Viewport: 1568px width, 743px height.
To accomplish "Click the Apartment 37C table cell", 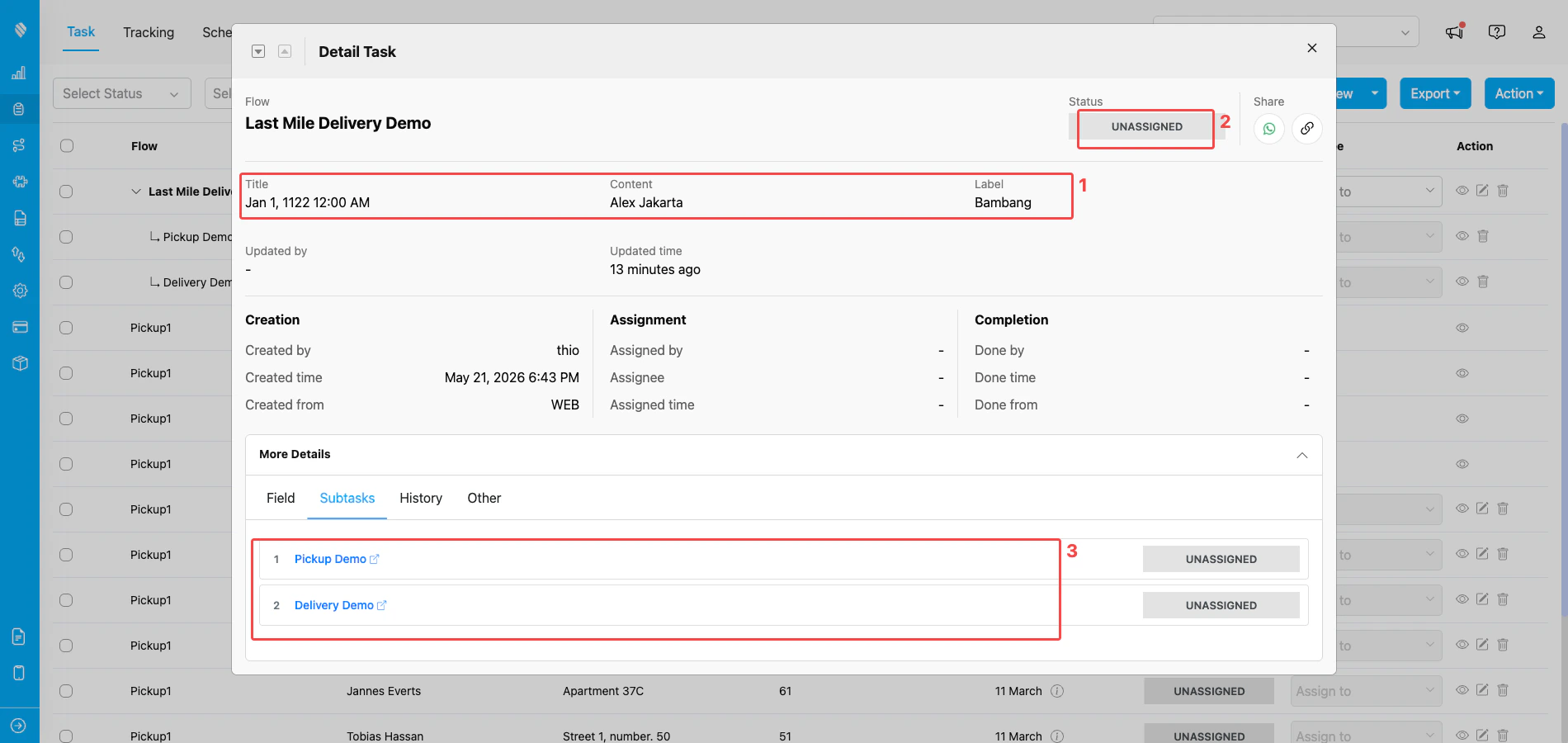I will pos(603,691).
